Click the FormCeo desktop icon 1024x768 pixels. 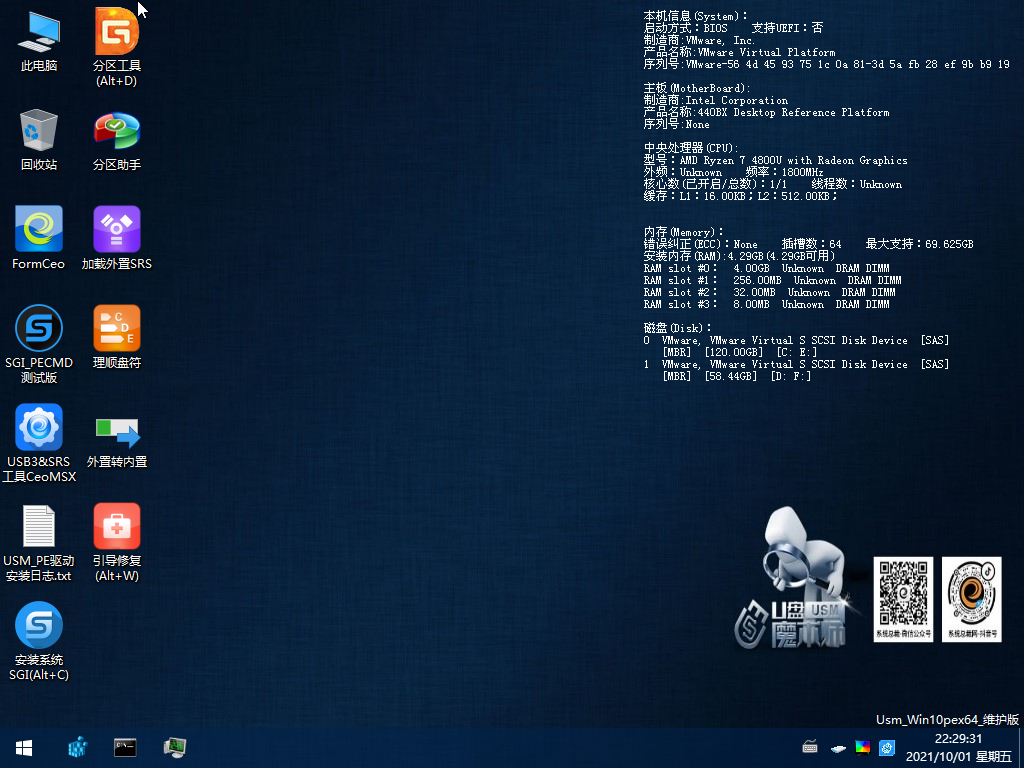(x=39, y=238)
